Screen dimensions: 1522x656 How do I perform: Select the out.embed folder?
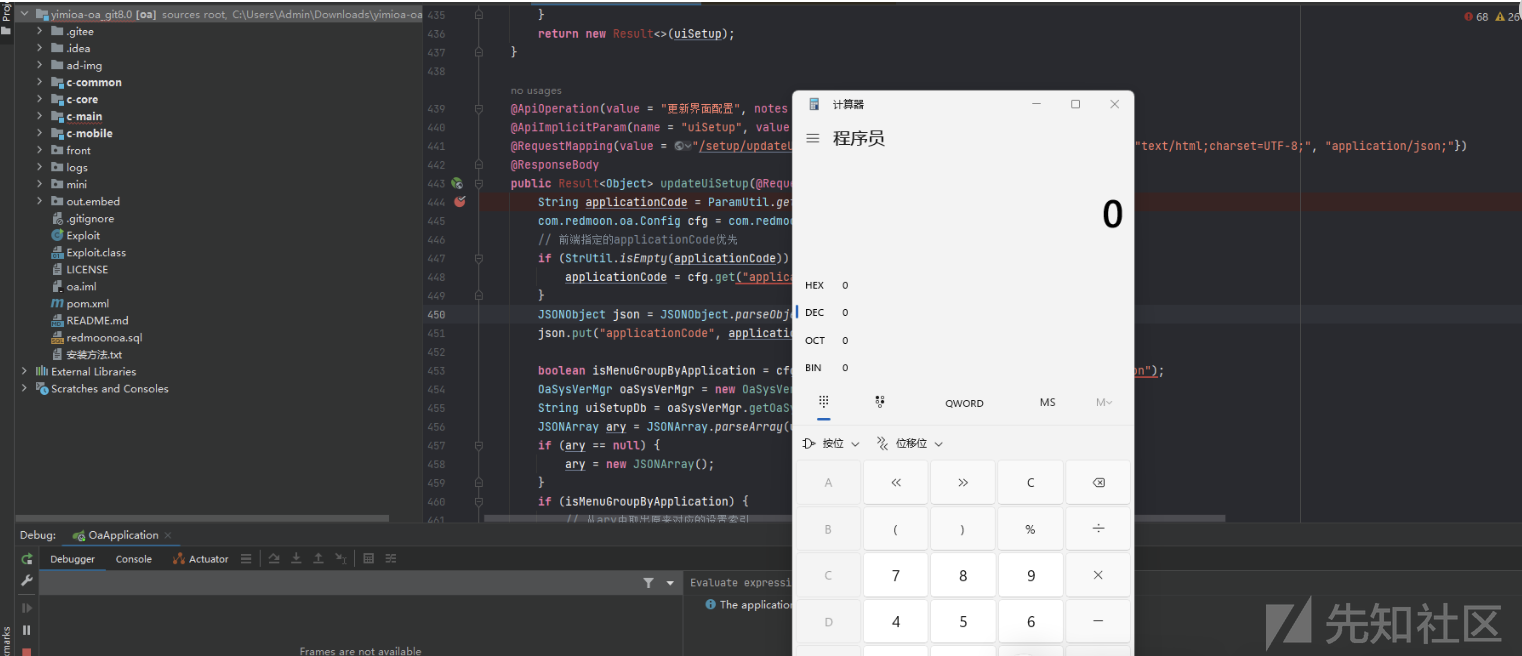pos(93,201)
